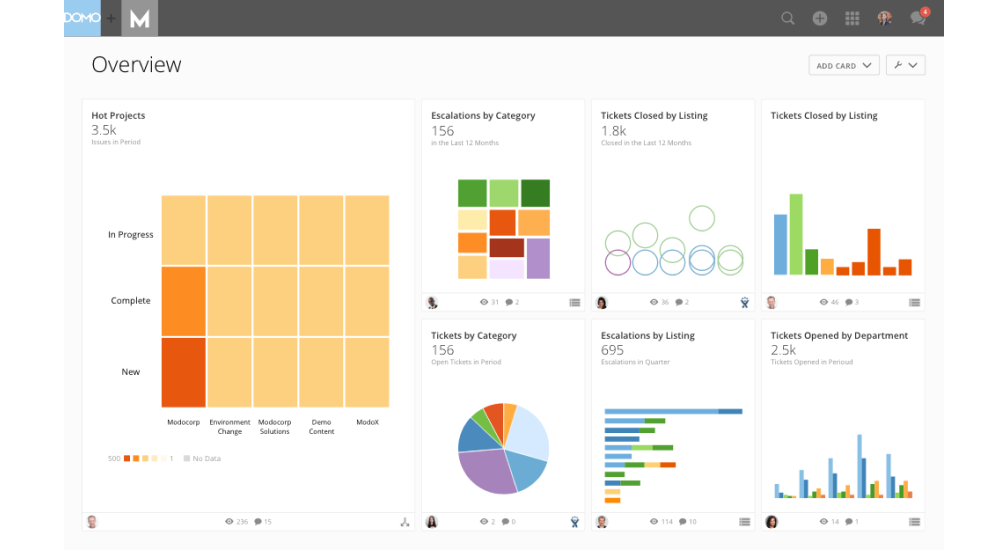Click comments icon on Hot Projects card

pos(259,521)
